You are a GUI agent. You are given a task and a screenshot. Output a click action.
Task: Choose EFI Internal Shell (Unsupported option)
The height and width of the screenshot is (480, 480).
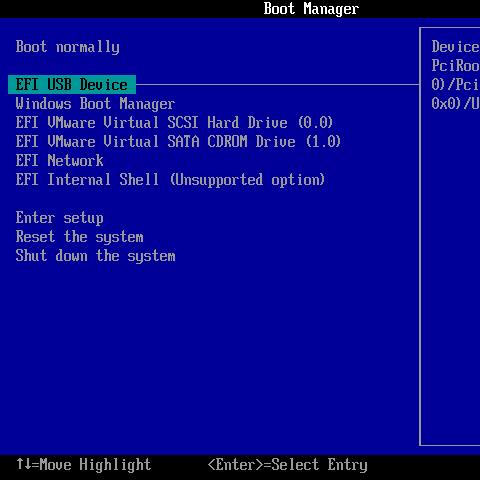170,180
